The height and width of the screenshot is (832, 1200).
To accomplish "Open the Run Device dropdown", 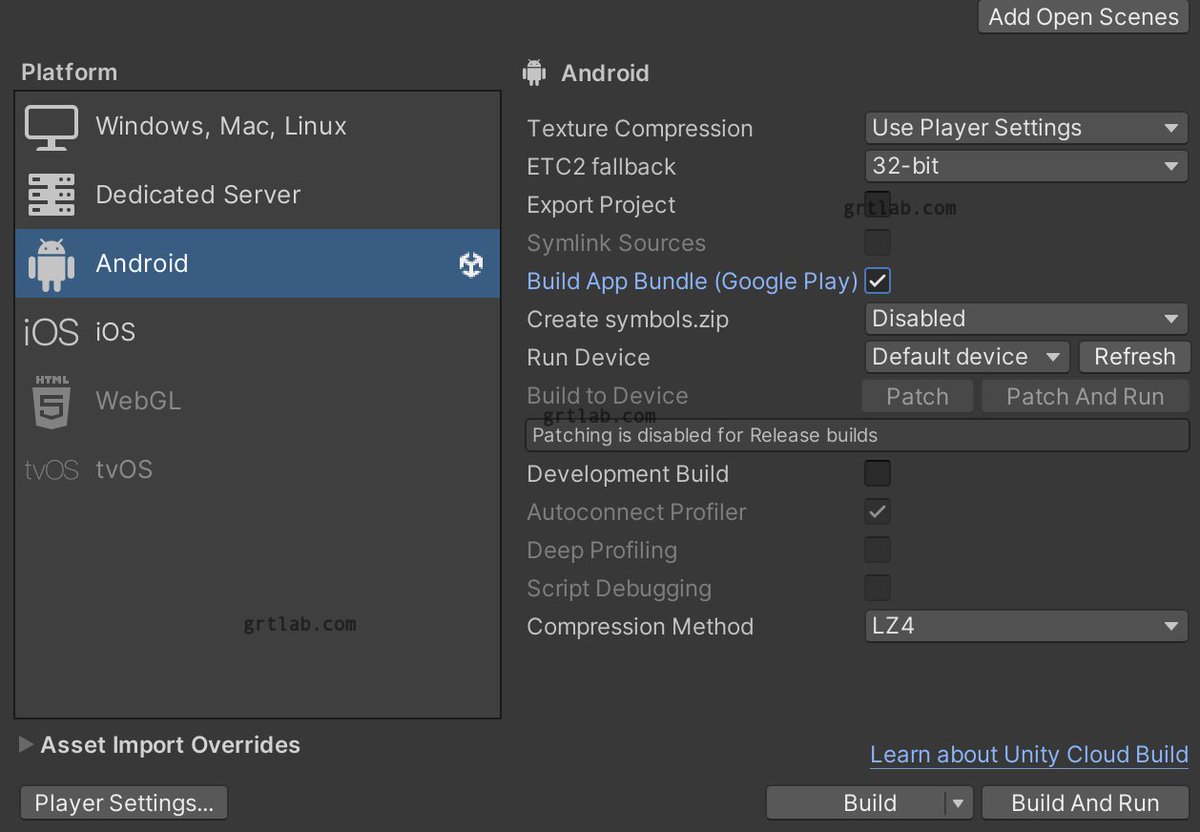I will click(966, 357).
